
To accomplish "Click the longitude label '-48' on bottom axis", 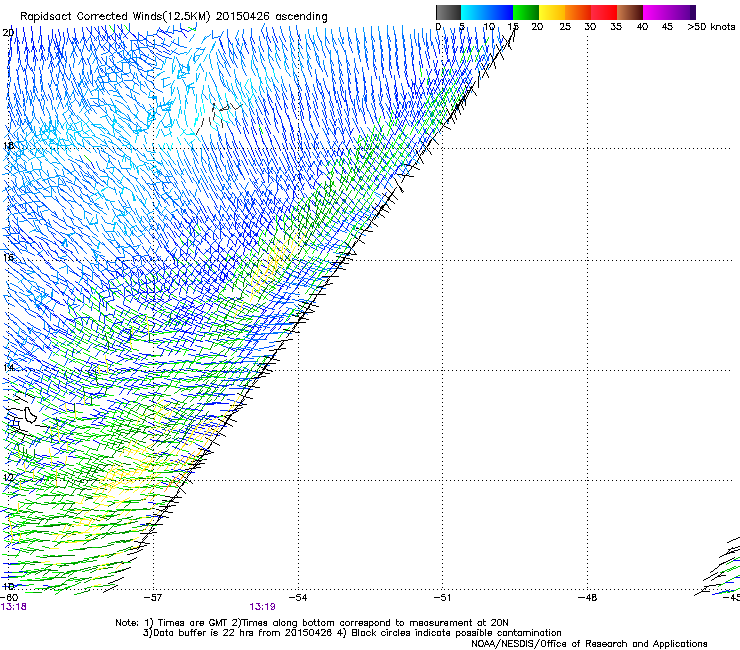I will 587,598.
